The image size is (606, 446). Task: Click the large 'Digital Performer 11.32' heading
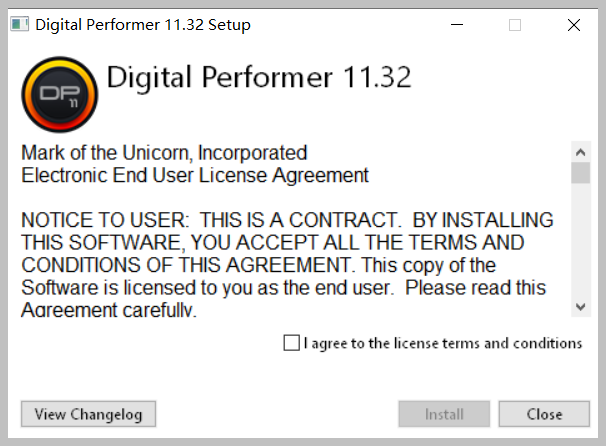tap(259, 77)
